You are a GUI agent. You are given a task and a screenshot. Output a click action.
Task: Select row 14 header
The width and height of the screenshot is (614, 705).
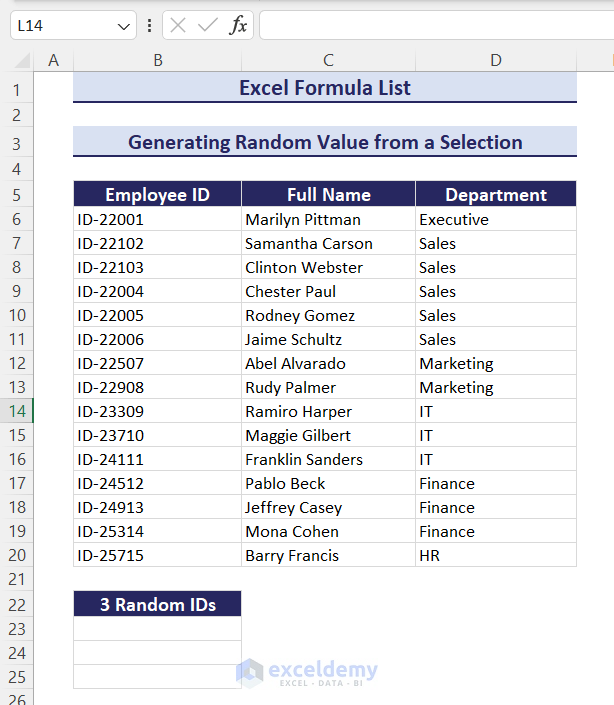tap(16, 411)
